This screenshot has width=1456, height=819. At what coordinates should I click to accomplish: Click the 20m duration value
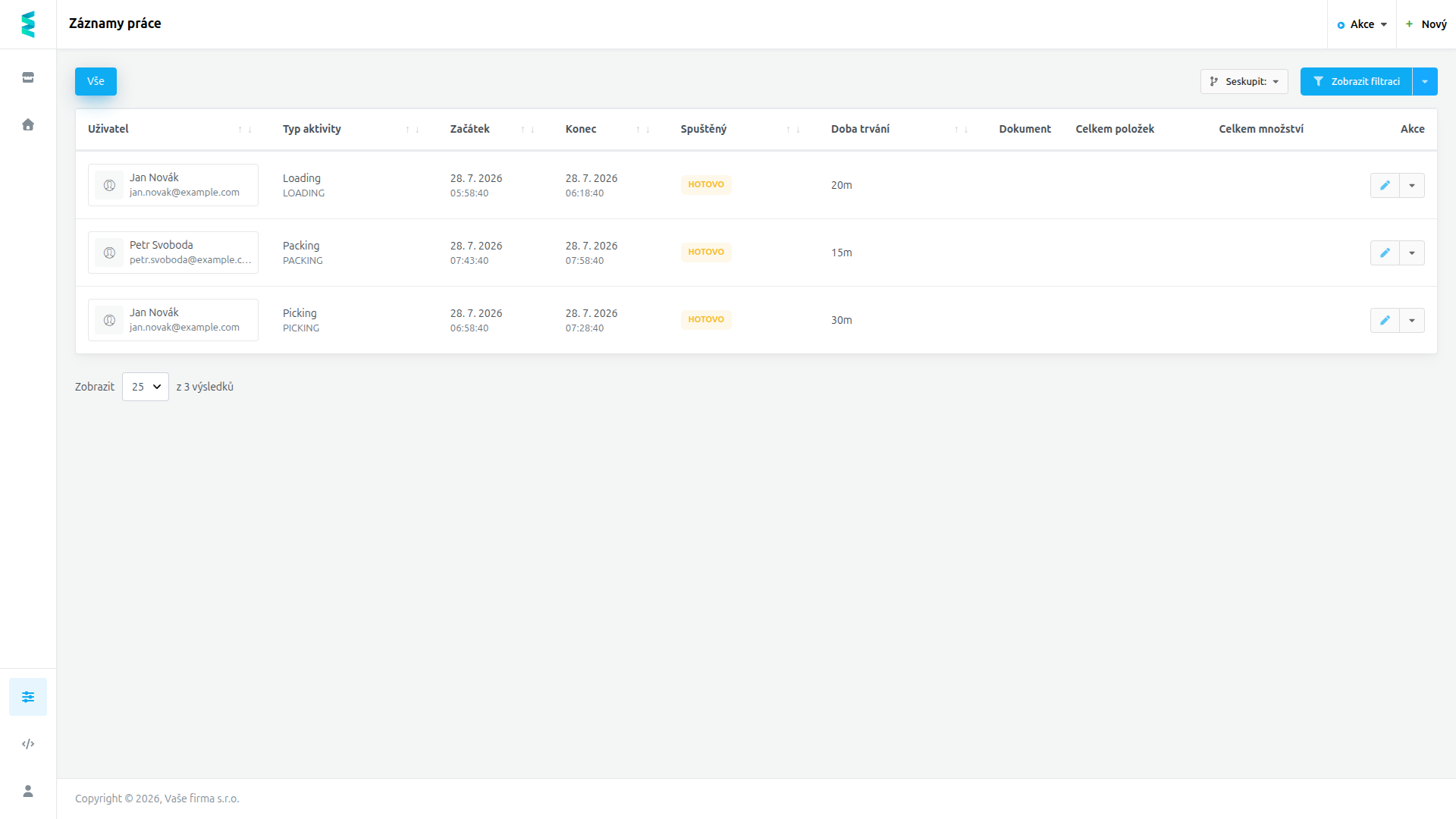coord(842,185)
